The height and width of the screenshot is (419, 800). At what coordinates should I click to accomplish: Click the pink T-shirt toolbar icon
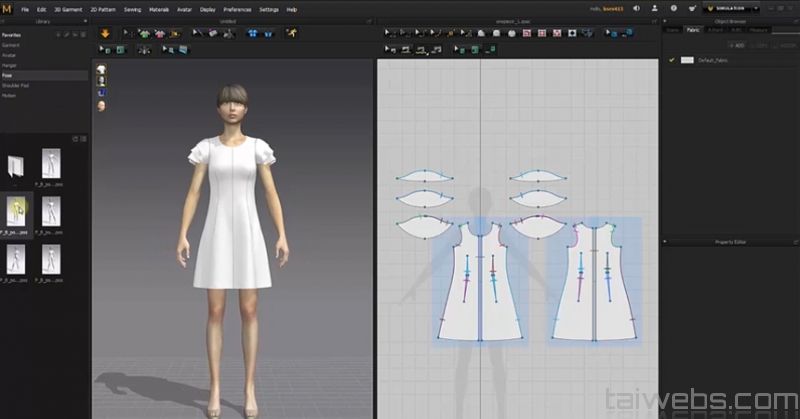pos(159,33)
